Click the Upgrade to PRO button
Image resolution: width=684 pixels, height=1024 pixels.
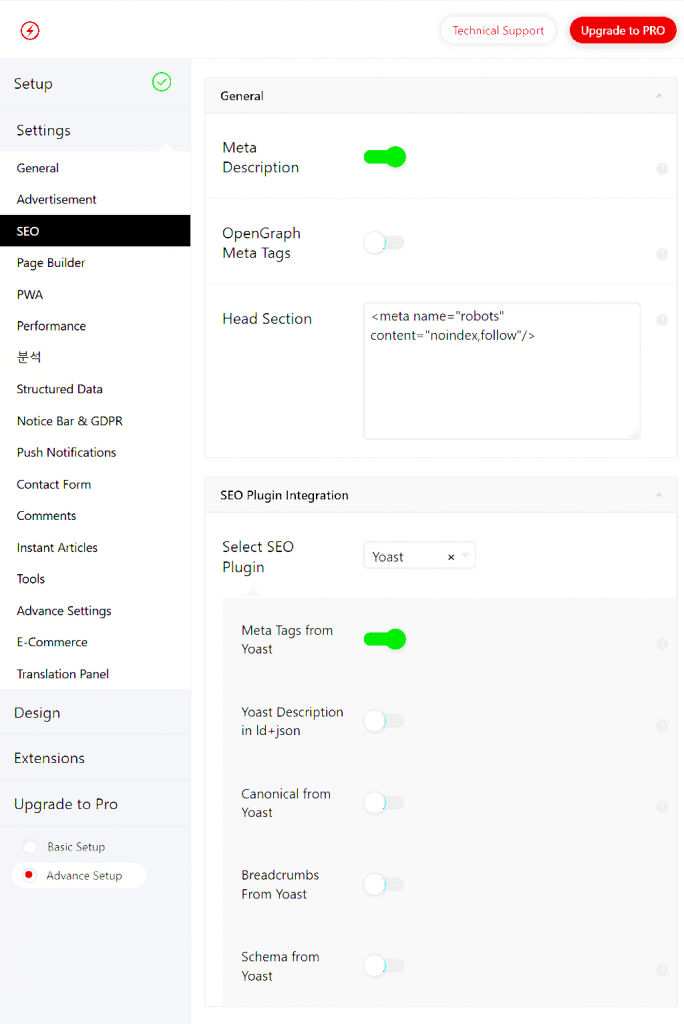[x=622, y=31]
